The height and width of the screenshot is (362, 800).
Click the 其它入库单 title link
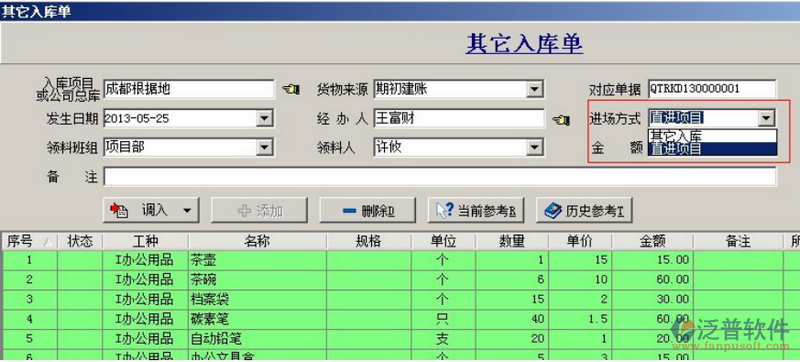pyautogui.click(x=524, y=44)
